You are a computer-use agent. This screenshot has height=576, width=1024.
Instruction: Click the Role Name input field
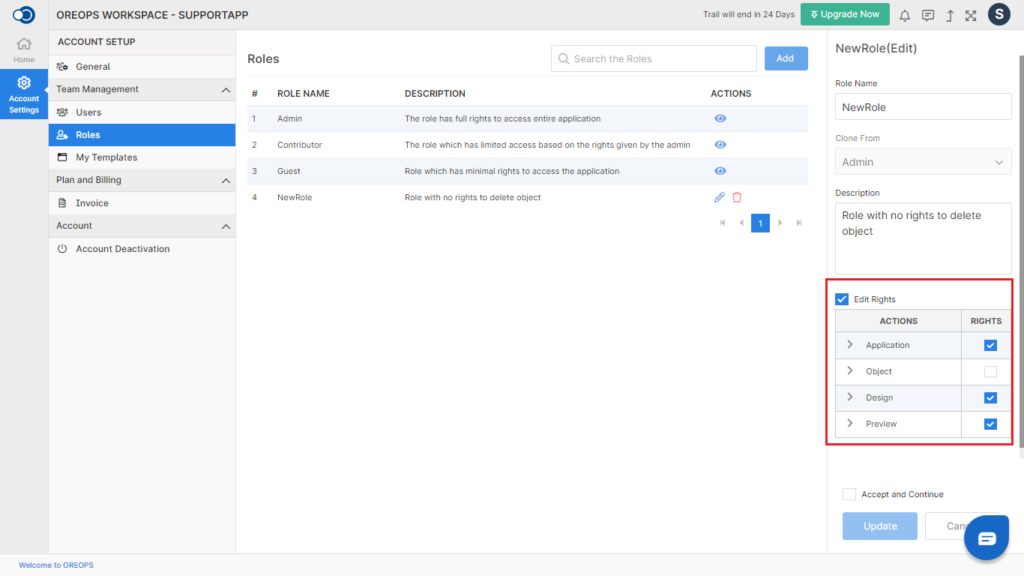[923, 107]
